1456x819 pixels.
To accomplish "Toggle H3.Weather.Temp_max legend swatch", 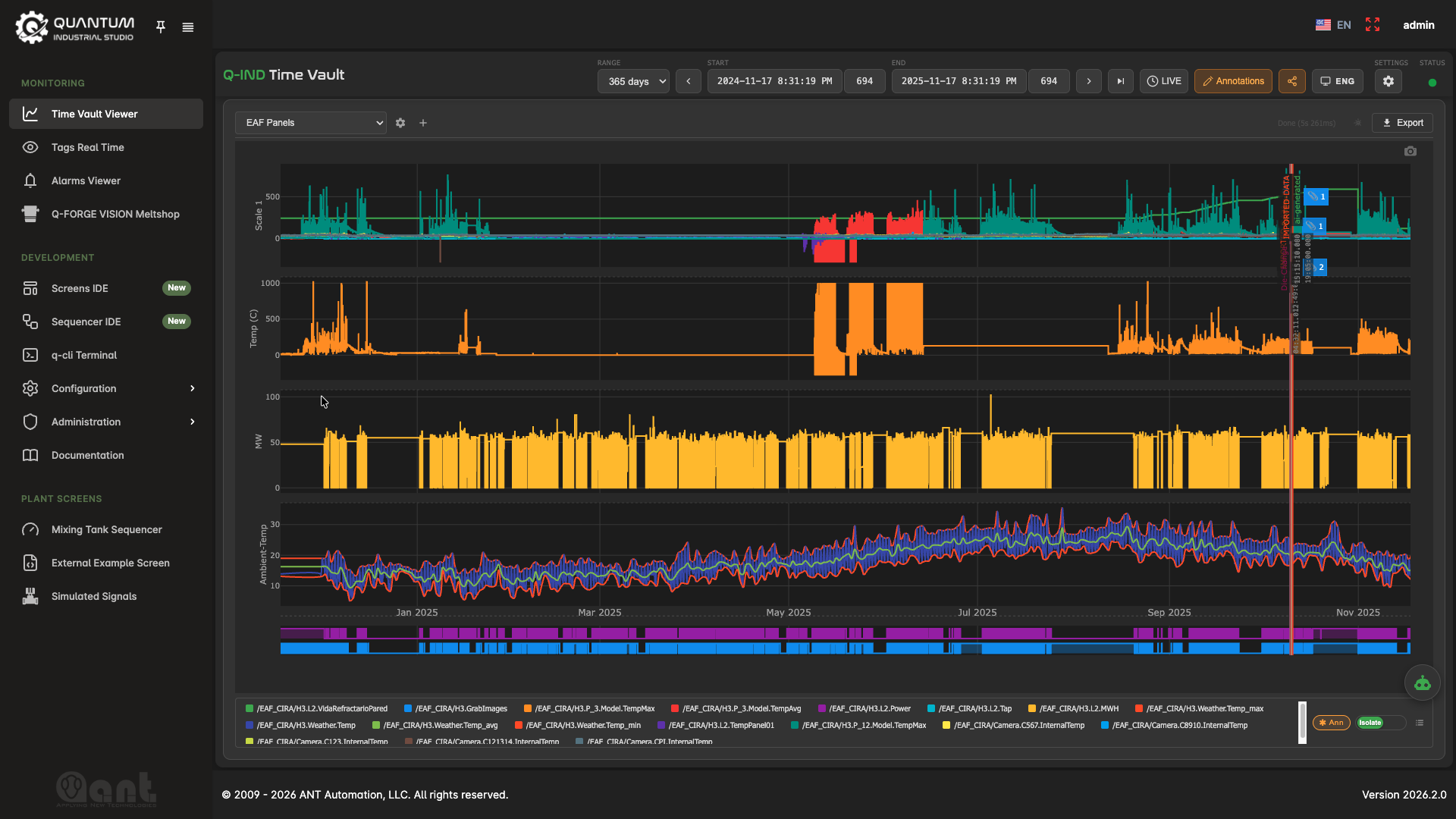I will [1139, 709].
